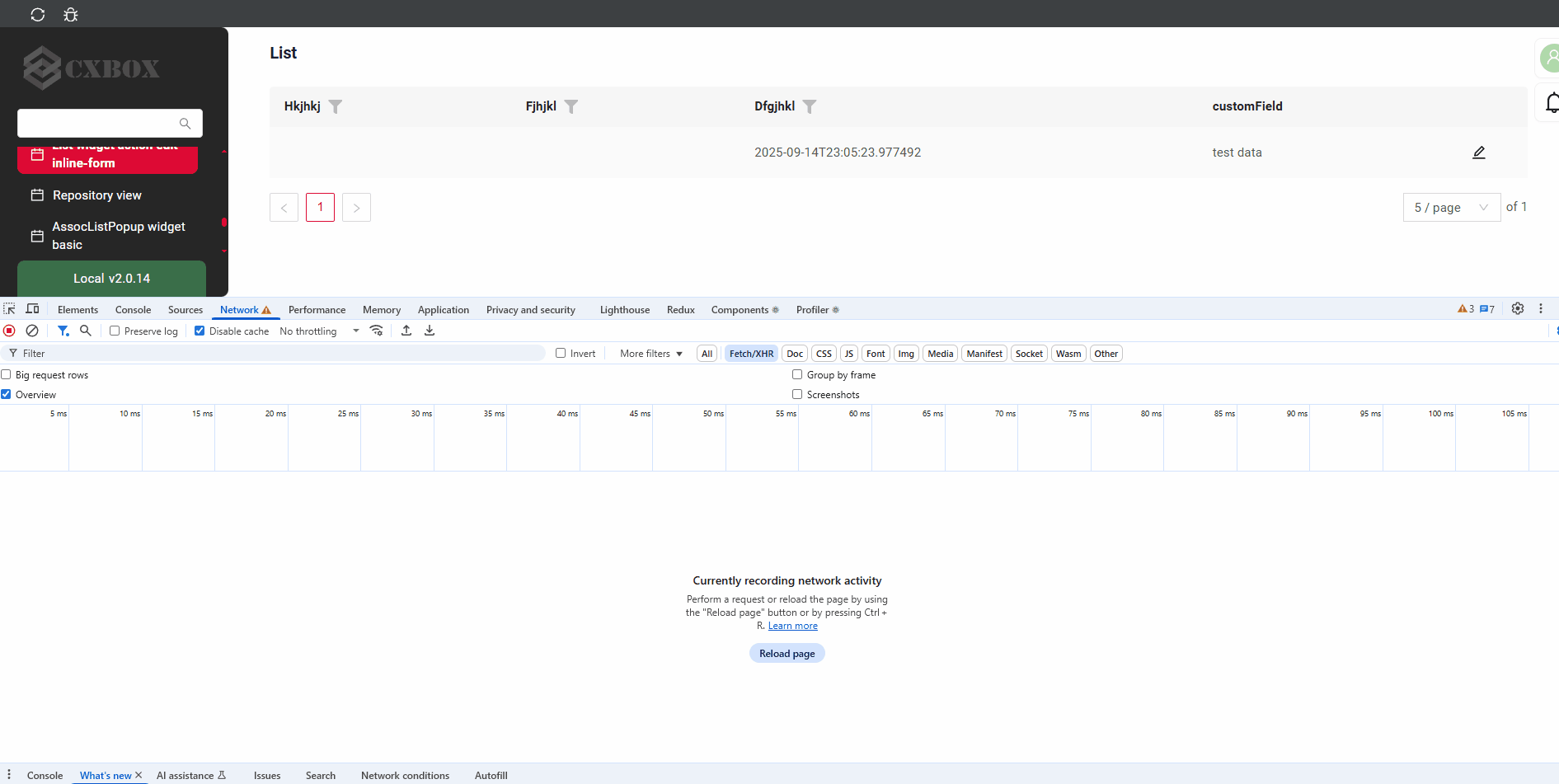
Task: Uncheck the Disable cache checkbox
Action: click(200, 331)
